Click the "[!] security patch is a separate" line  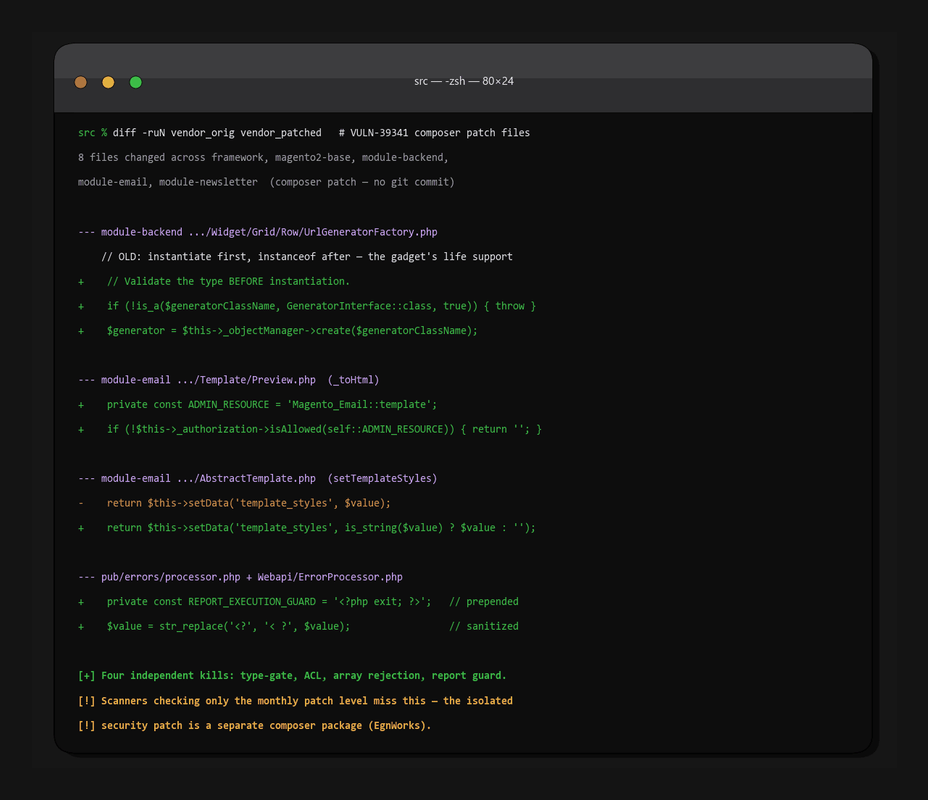pyautogui.click(x=254, y=725)
